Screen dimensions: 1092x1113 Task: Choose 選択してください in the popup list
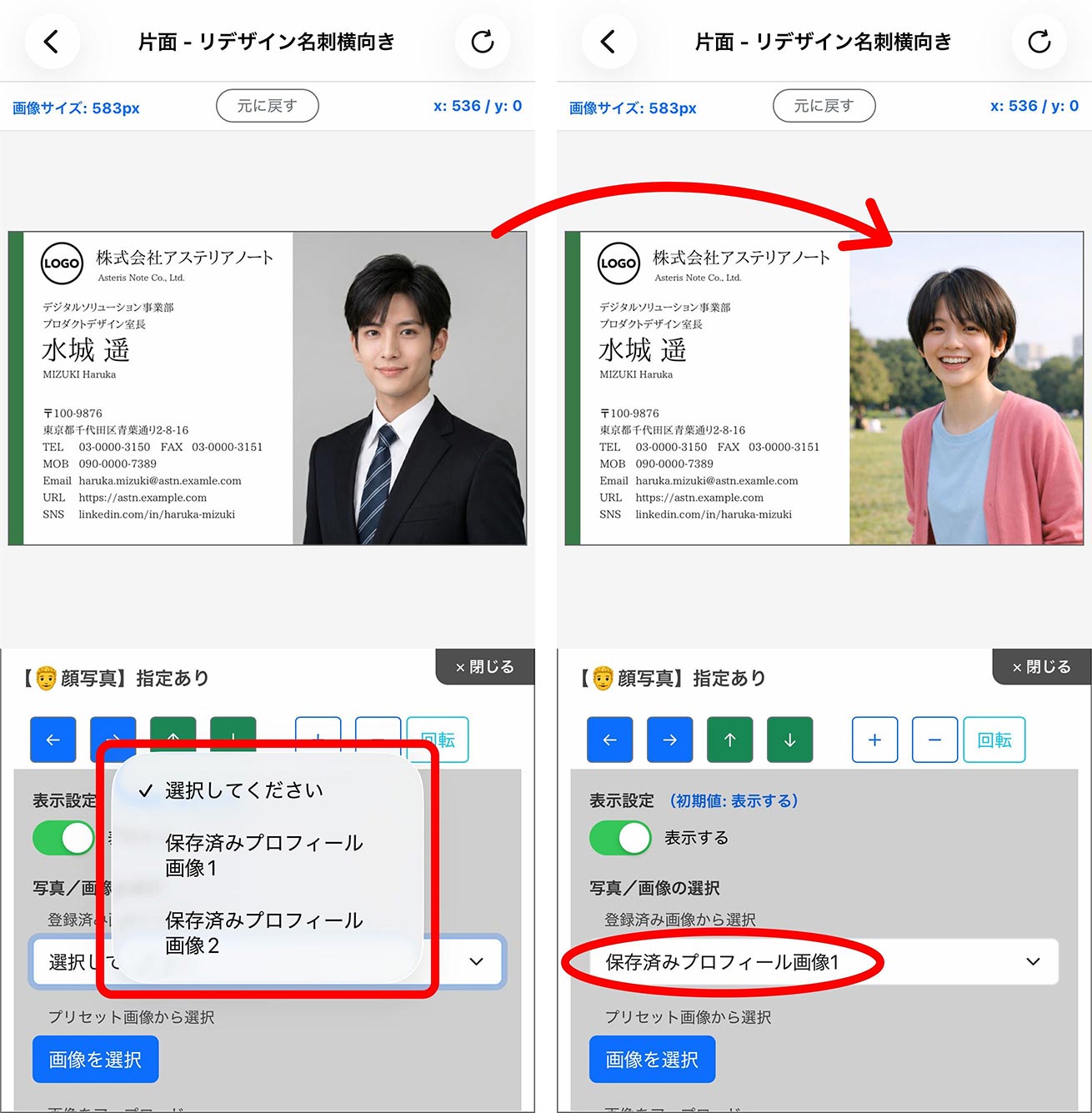[267, 790]
